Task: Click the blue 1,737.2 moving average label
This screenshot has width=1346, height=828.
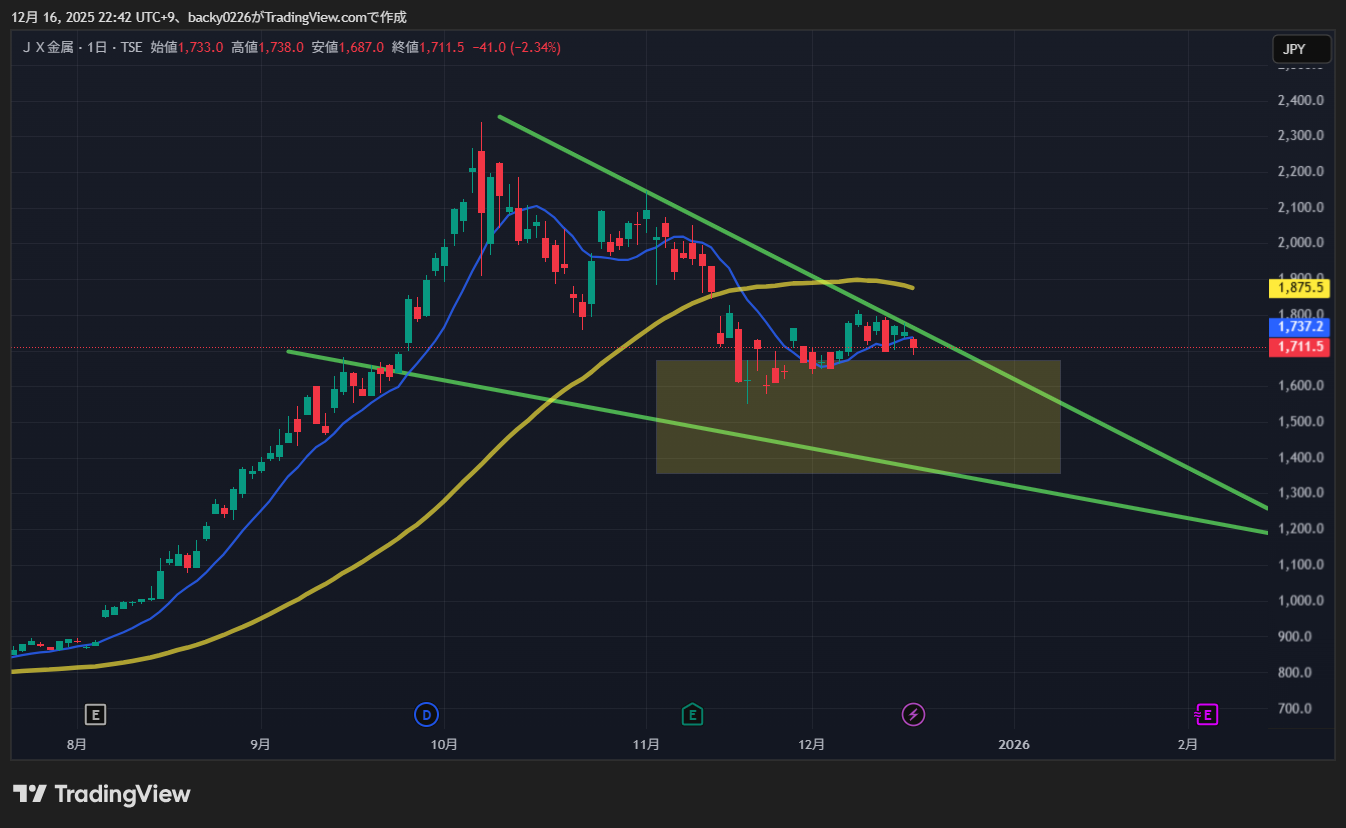Action: 1300,327
